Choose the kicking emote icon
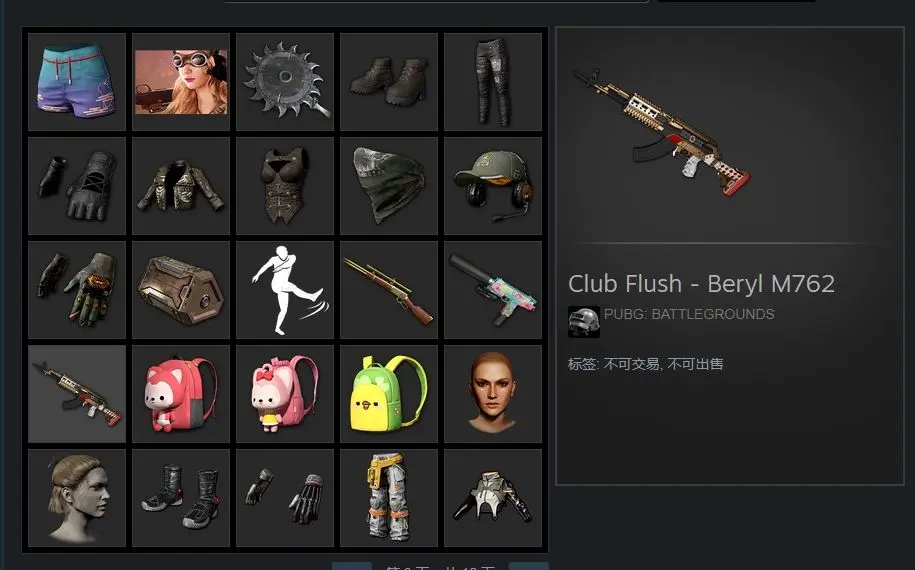Screen dimensions: 915x570 [x=285, y=290]
